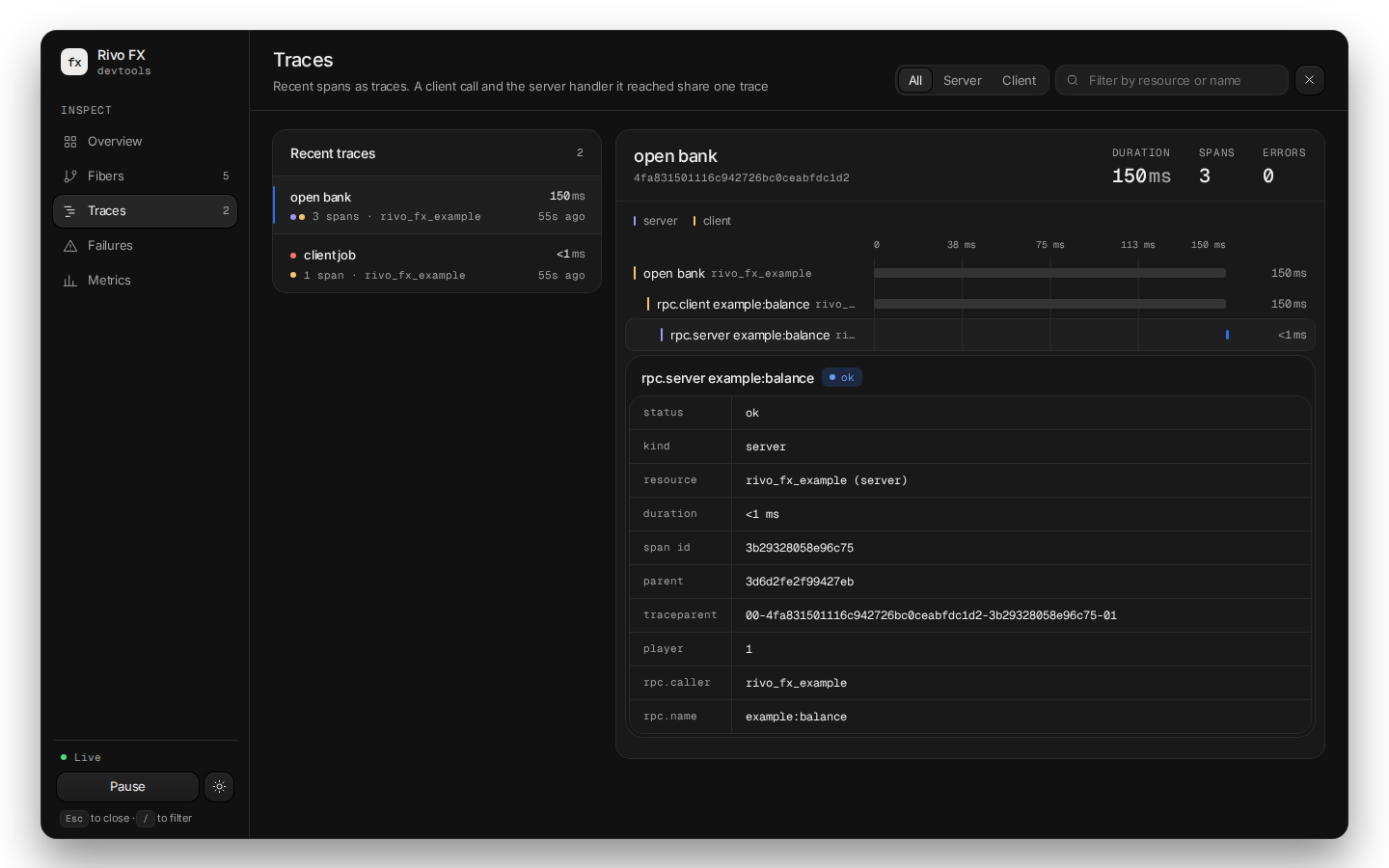
Task: Open the Fibers section
Action: 145,176
